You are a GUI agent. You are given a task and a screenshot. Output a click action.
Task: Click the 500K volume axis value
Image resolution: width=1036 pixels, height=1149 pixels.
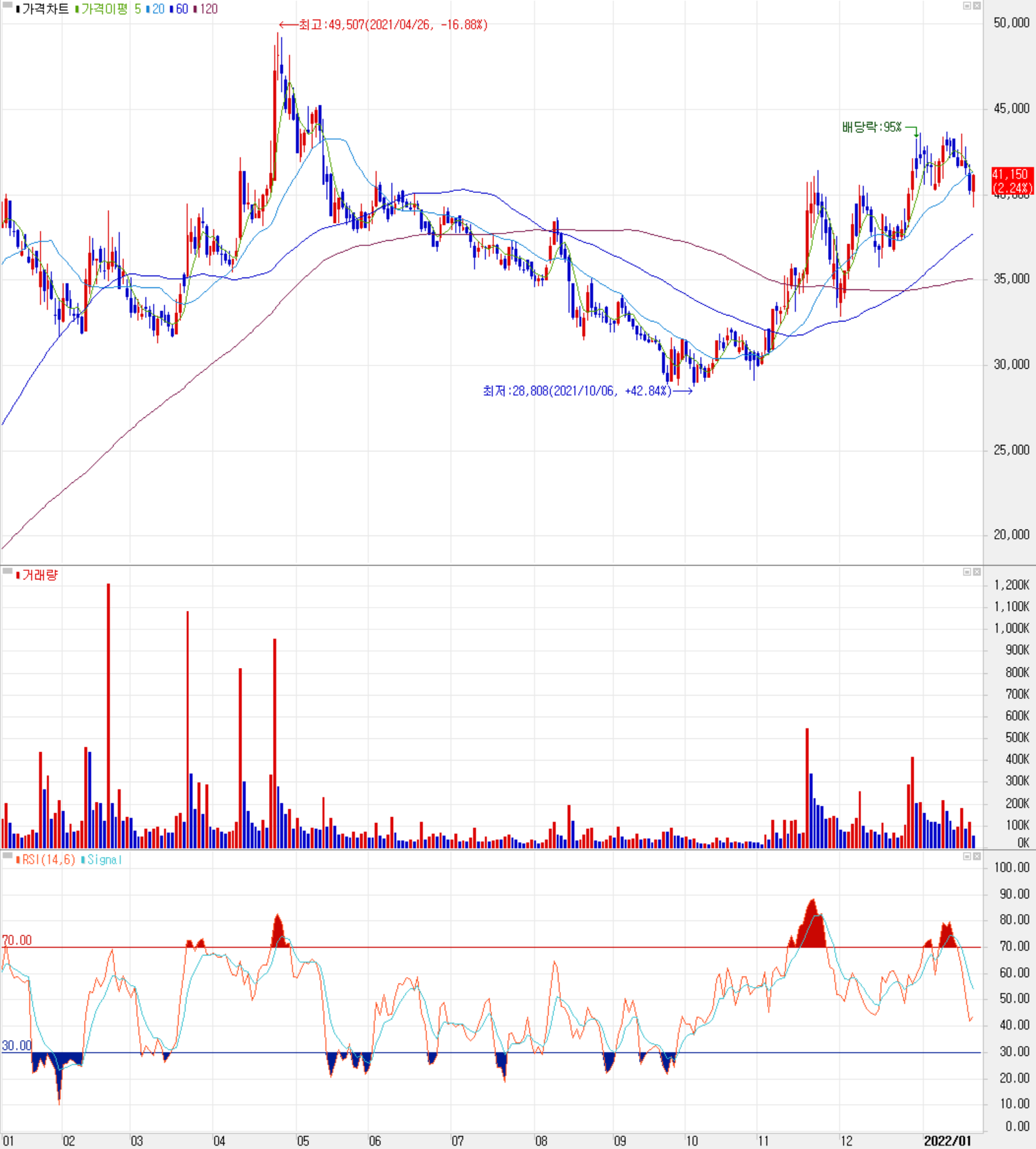(x=1017, y=738)
